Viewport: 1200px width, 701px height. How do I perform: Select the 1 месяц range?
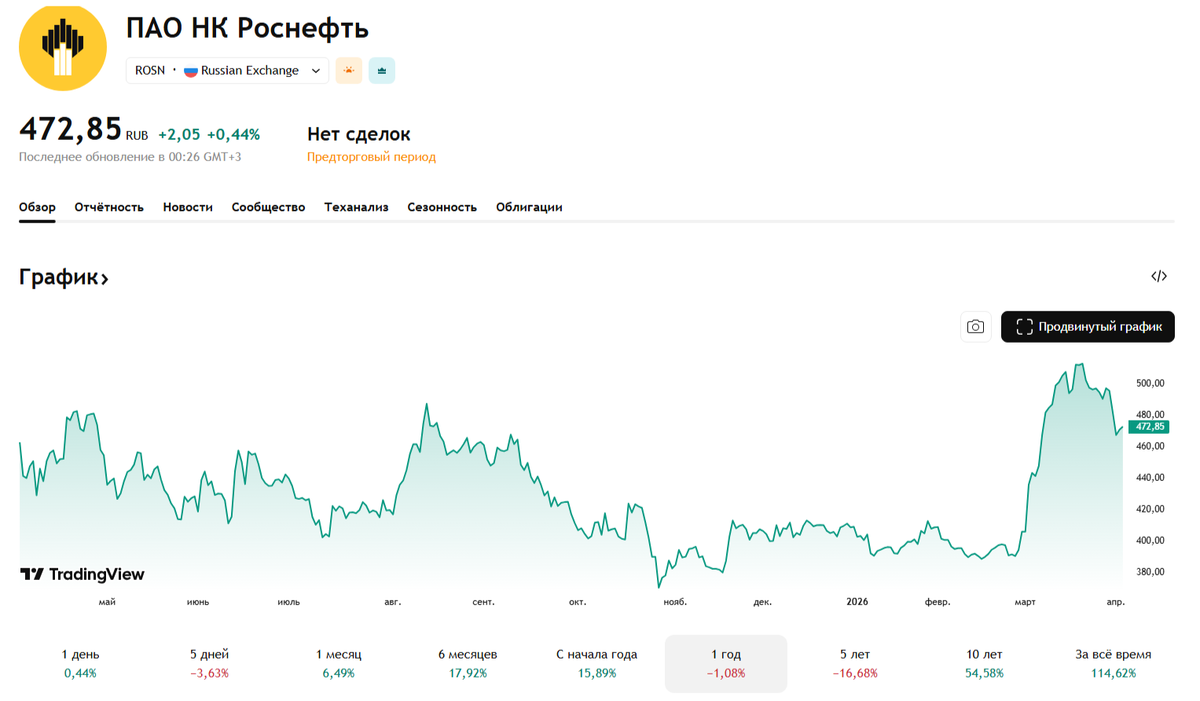[339, 663]
